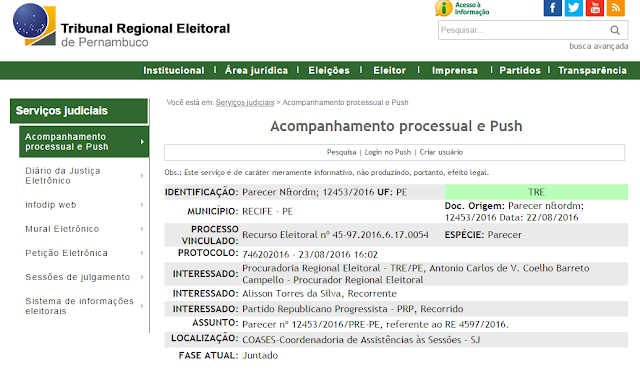Image resolution: width=640 pixels, height=371 pixels.
Task: Expand arrow next to Petição Eletrônica
Action: (142, 253)
